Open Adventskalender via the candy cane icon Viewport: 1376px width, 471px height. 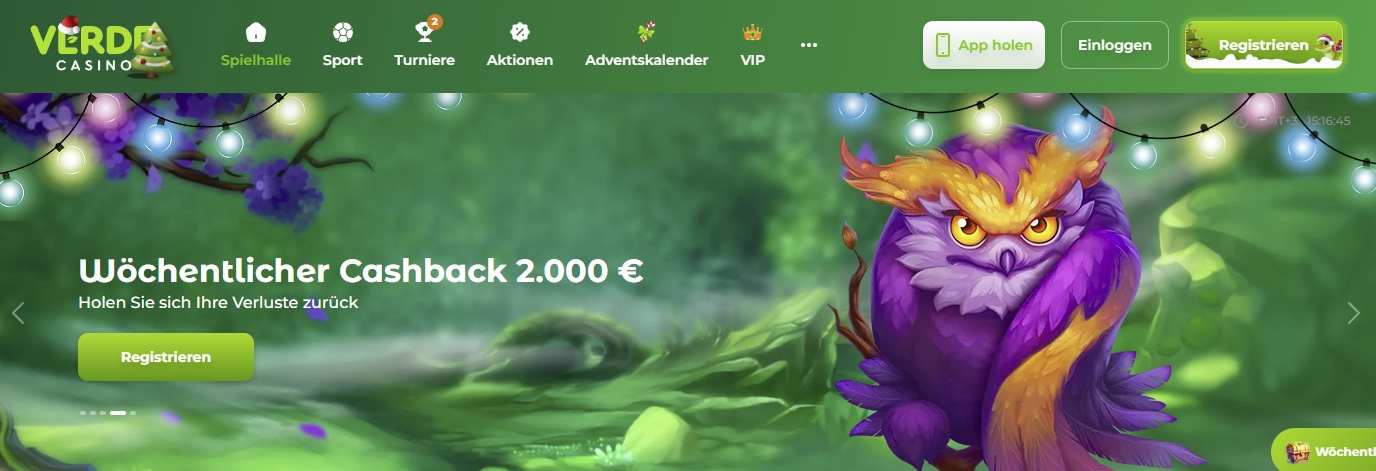(x=646, y=31)
